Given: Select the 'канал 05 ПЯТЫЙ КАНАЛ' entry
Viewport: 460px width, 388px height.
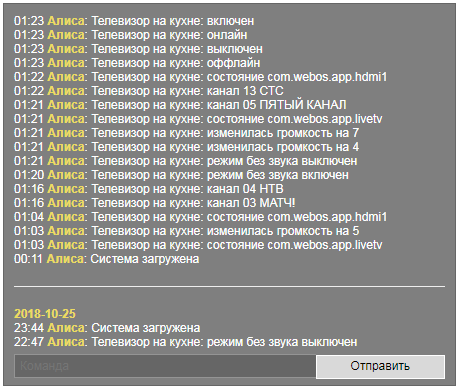Looking at the screenshot, I should 180,105.
